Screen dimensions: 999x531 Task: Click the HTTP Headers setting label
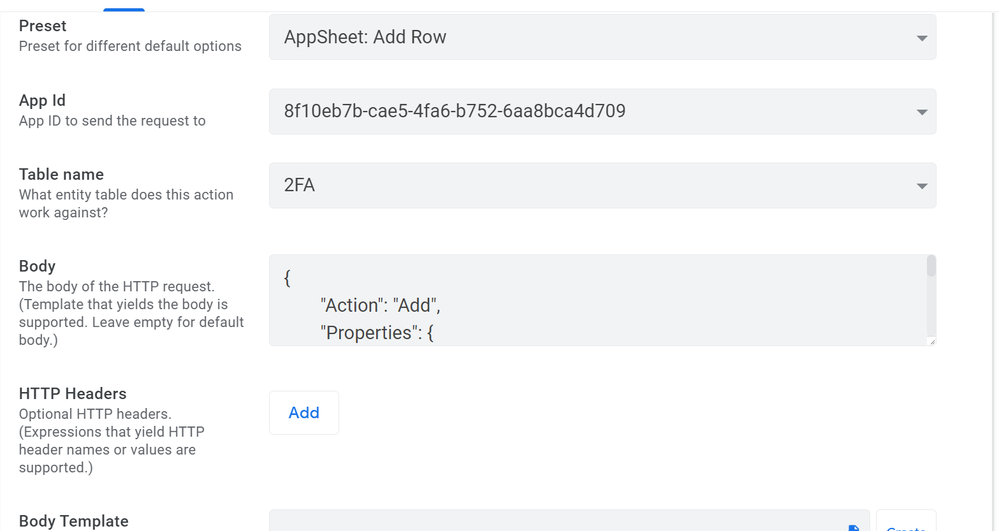73,393
